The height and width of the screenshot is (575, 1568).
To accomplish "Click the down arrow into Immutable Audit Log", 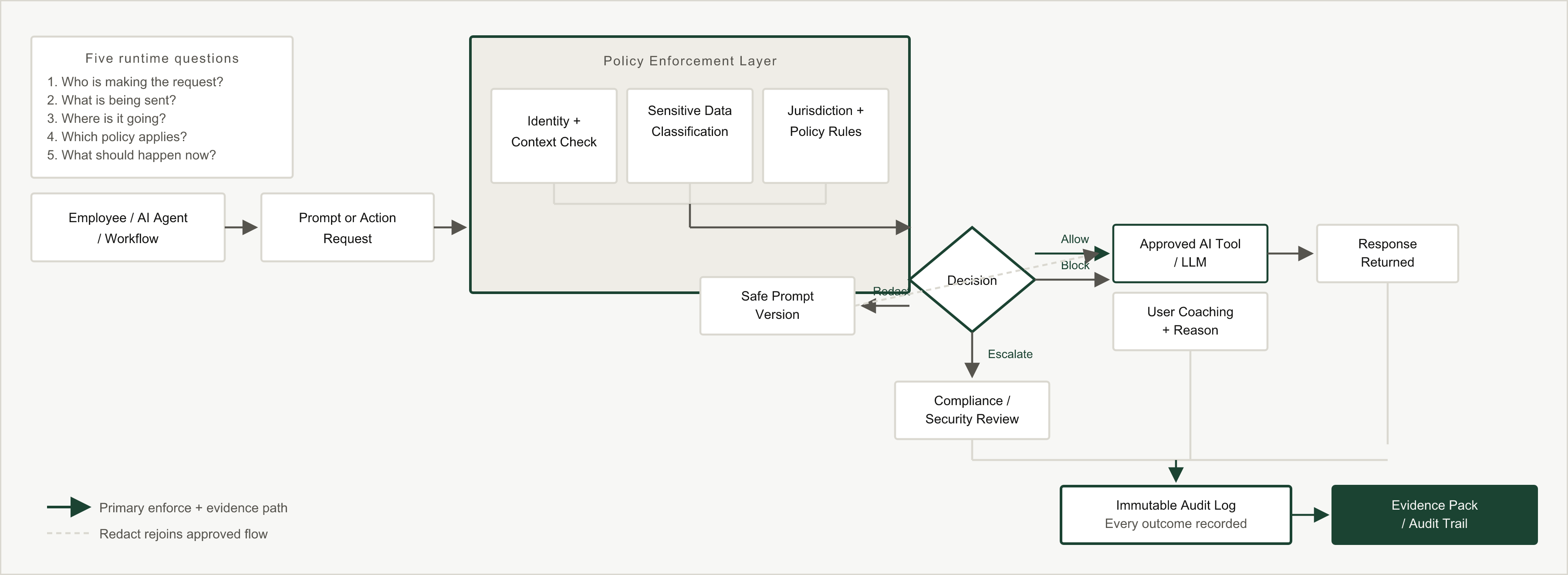I will [1176, 472].
